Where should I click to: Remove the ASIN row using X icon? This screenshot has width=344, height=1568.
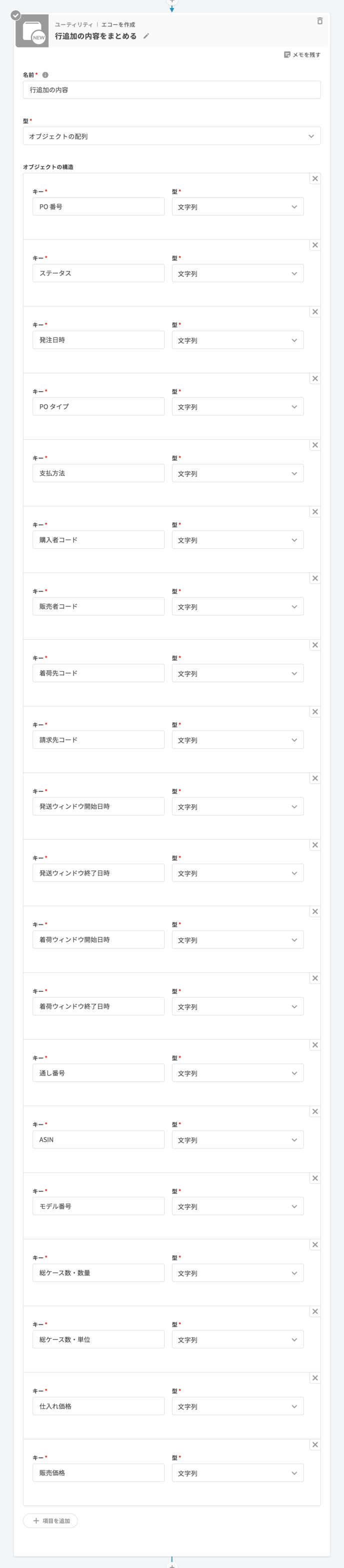click(315, 1111)
